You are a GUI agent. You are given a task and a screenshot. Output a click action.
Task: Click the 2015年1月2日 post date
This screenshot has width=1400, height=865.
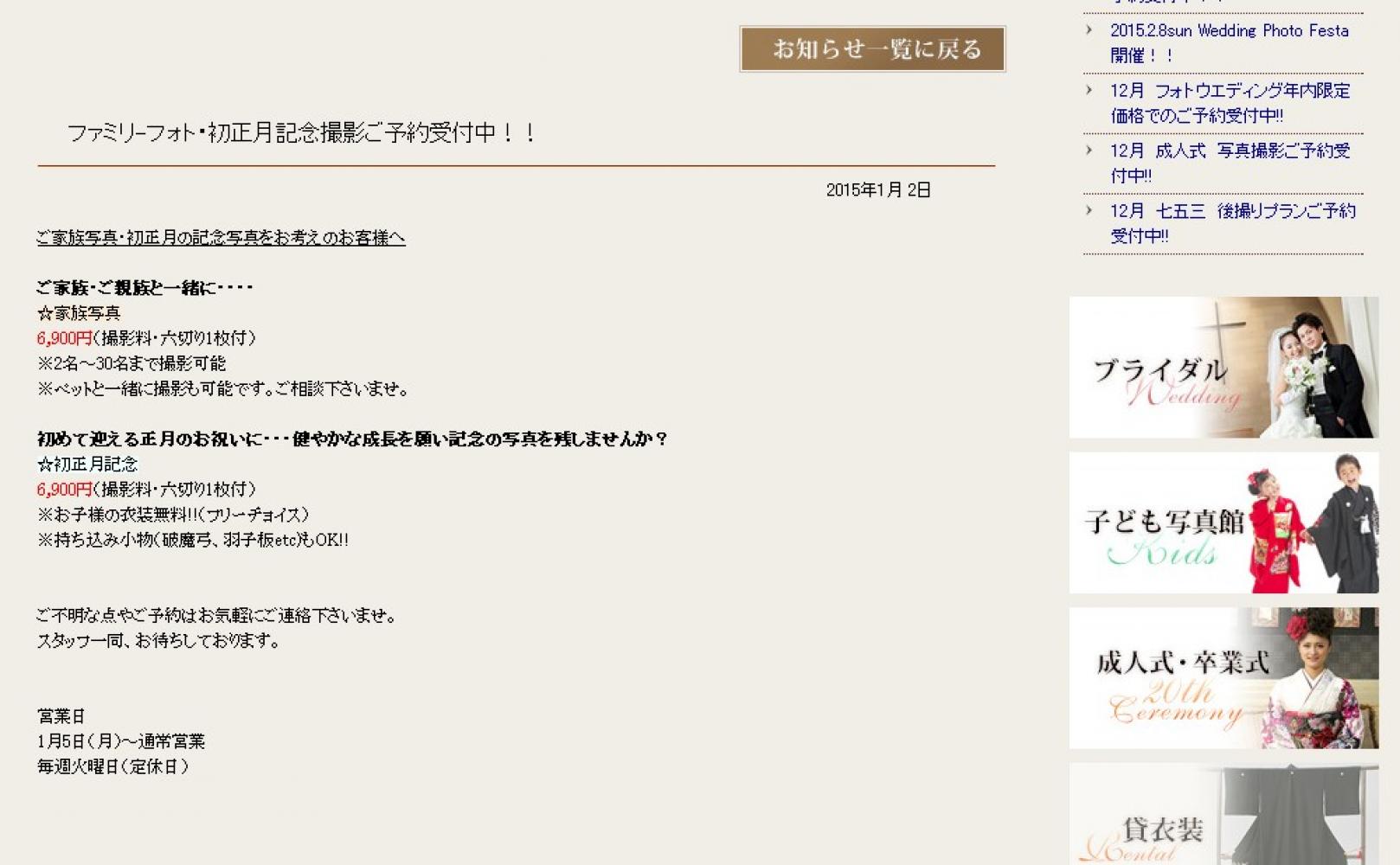(877, 190)
